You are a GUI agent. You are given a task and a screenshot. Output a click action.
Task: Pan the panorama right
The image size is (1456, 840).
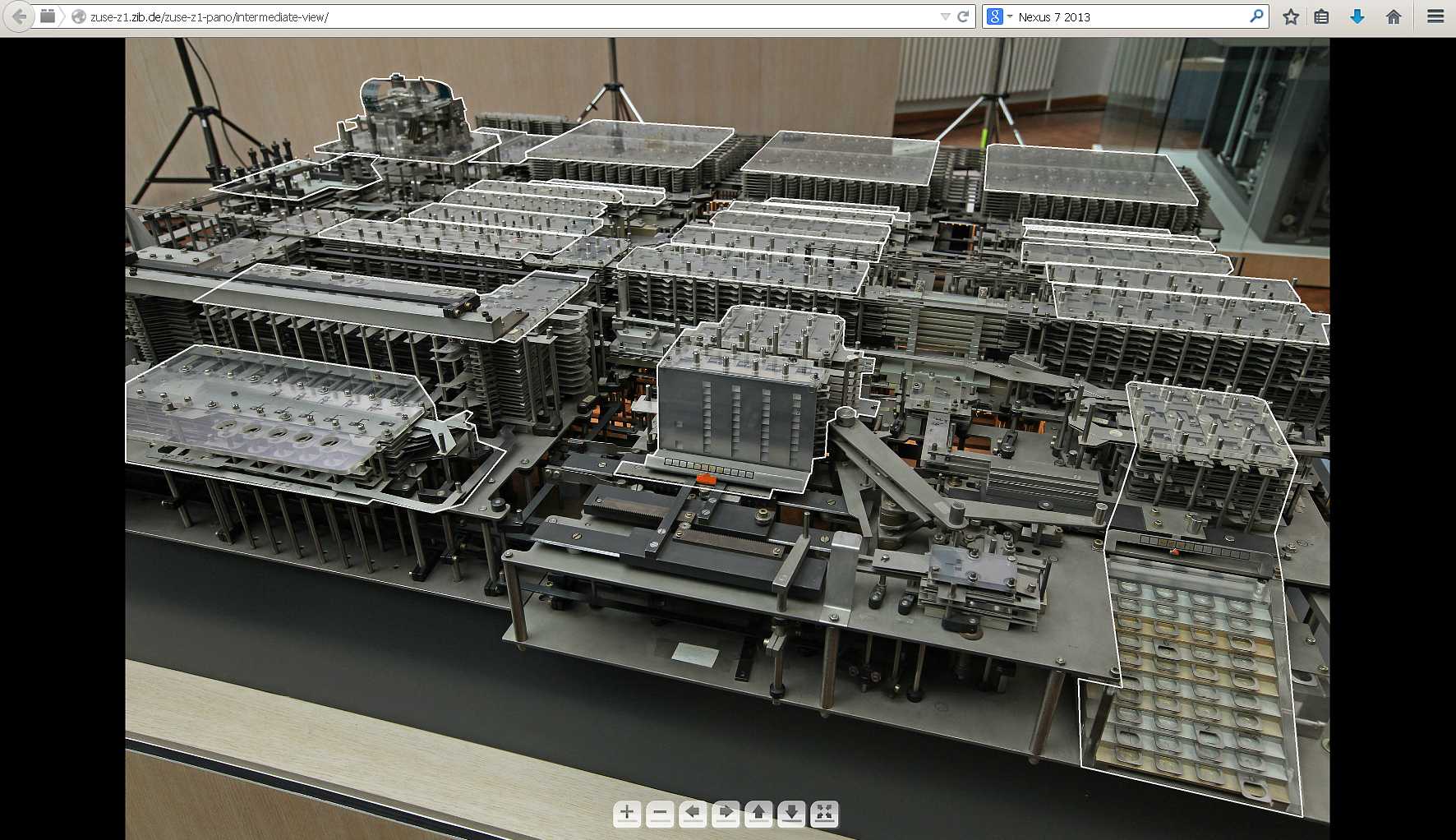point(726,814)
